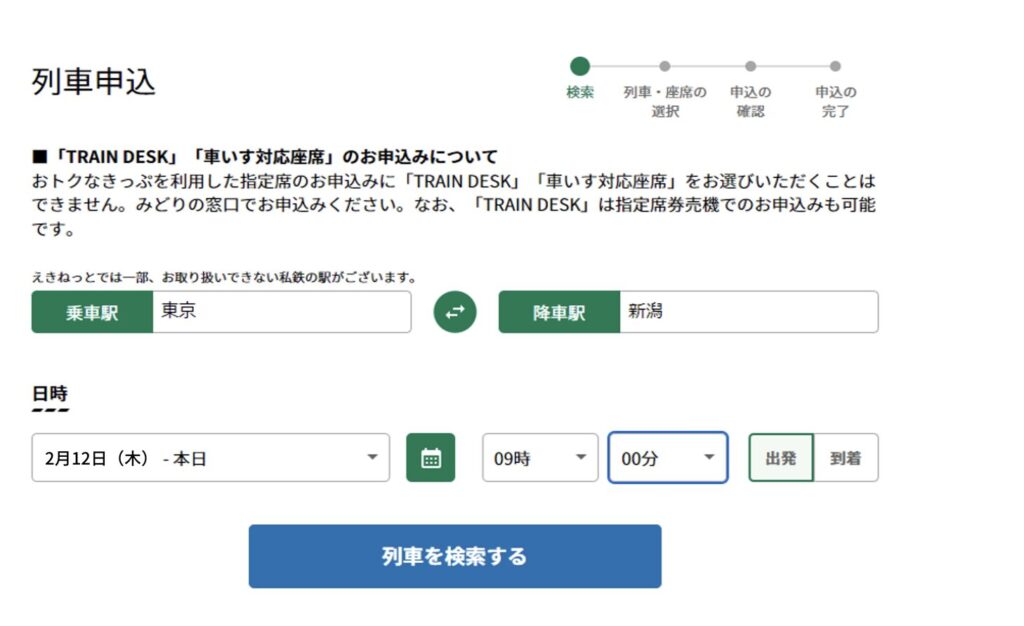Click the 検索 step circle indicator

click(x=580, y=66)
